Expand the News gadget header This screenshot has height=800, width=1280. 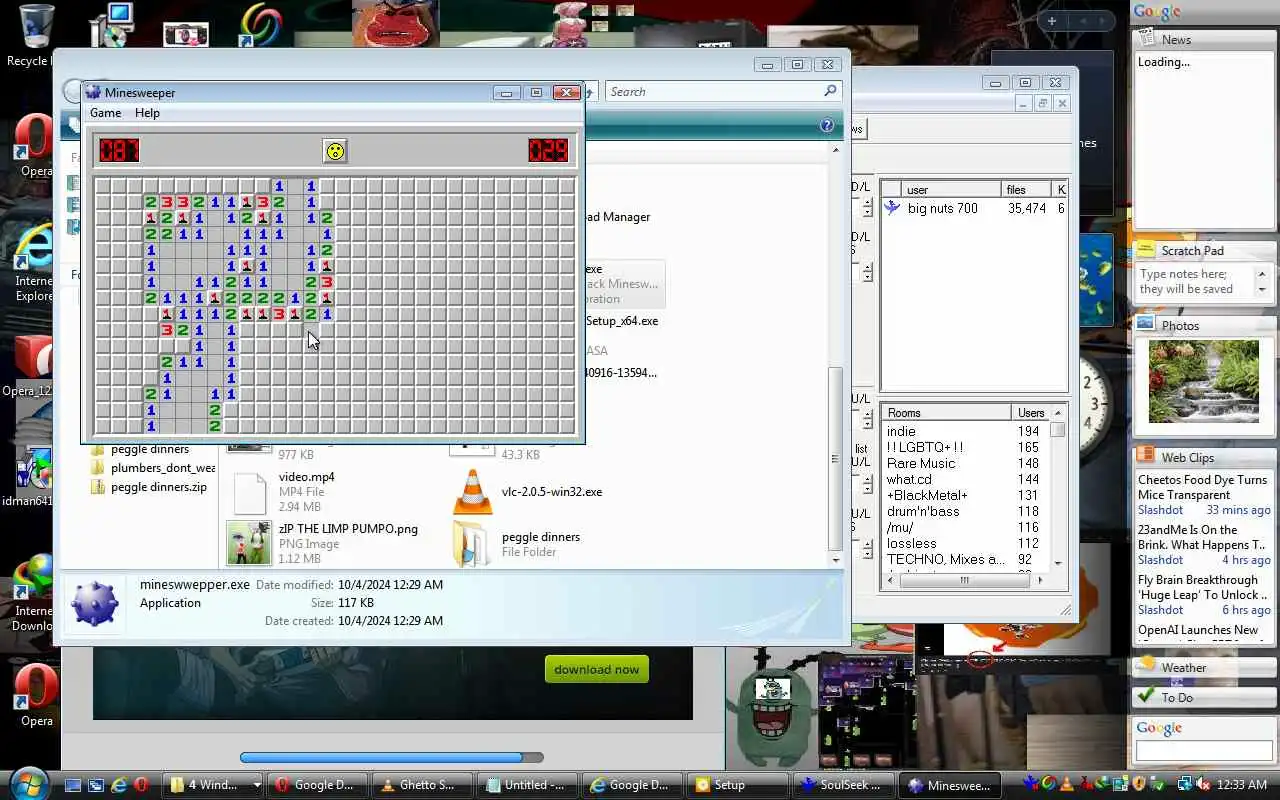click(x=1204, y=39)
